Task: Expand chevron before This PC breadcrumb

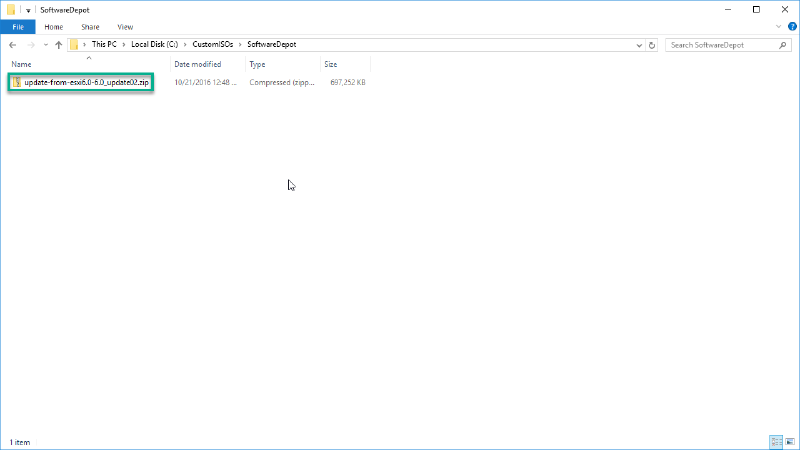Action: pos(85,45)
